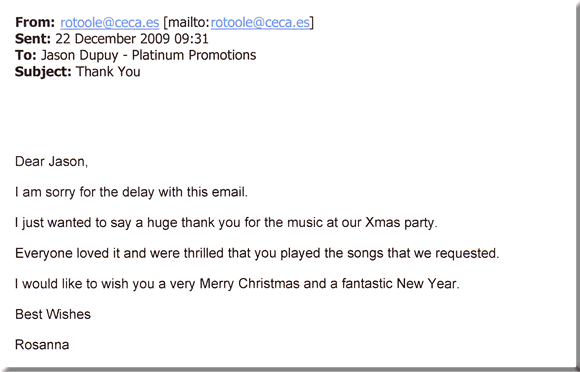Open the first rotoole@ceca.es sender link
The height and width of the screenshot is (372, 580).
tap(109, 23)
